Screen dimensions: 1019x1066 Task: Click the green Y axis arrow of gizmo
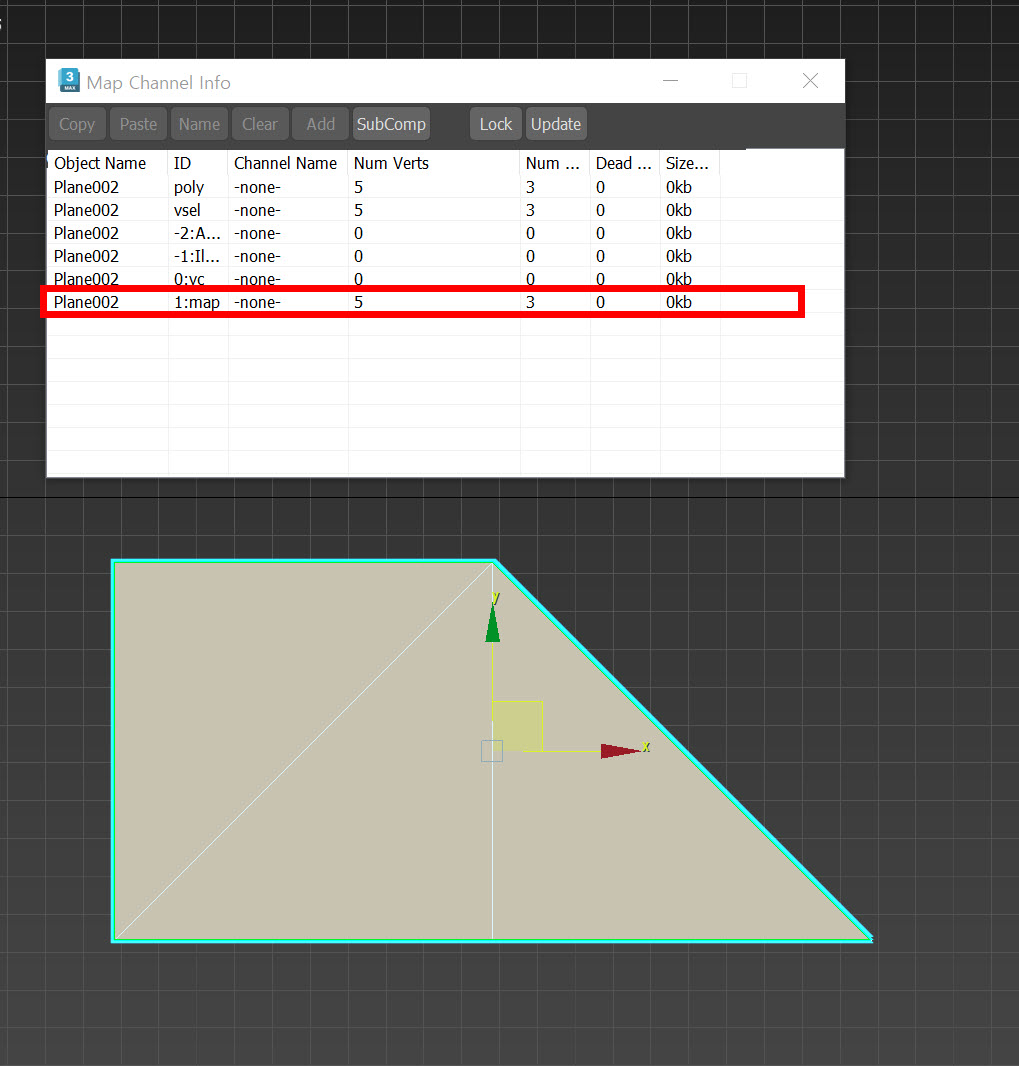493,623
